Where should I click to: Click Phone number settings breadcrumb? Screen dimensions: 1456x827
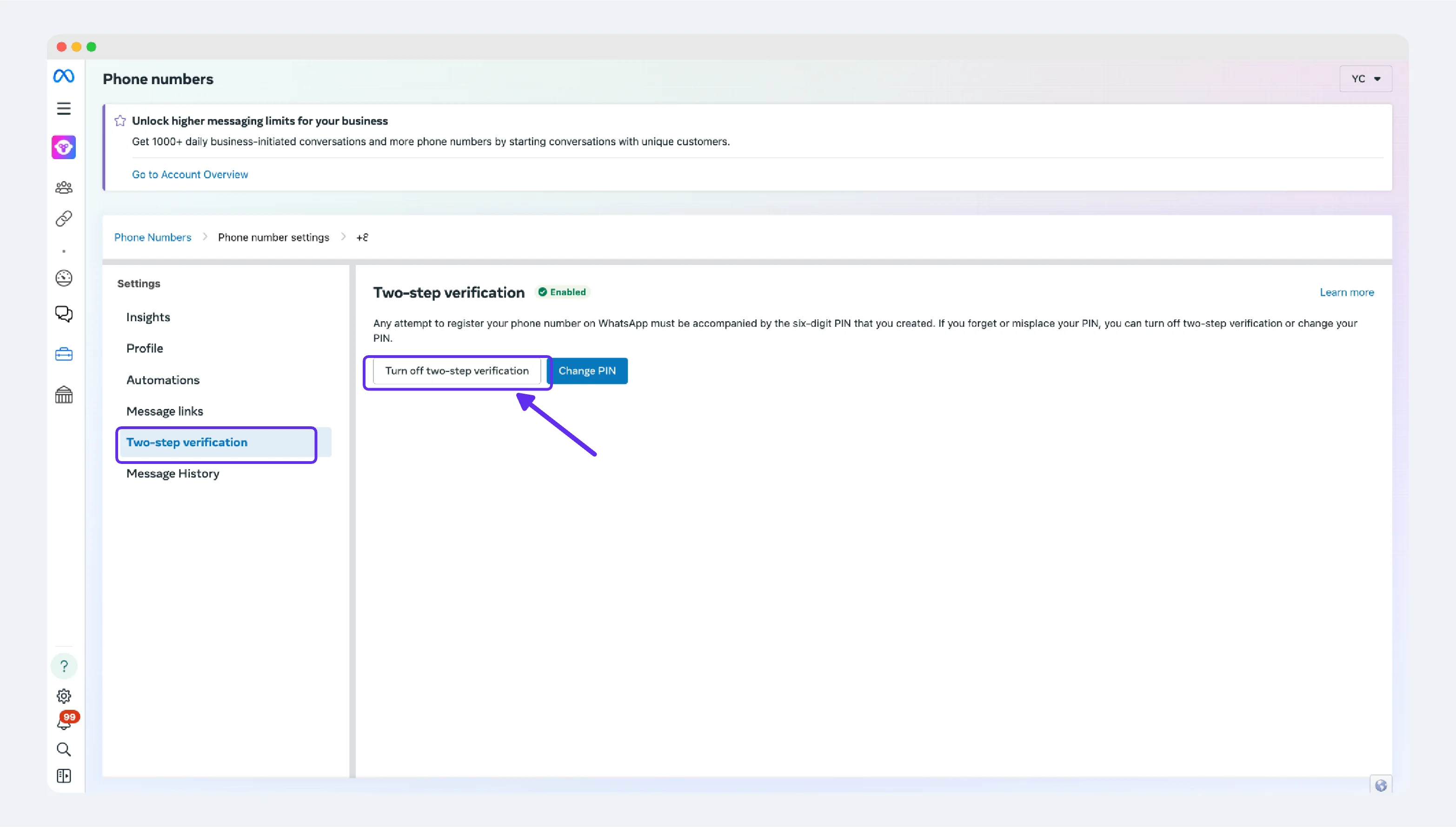tap(274, 238)
